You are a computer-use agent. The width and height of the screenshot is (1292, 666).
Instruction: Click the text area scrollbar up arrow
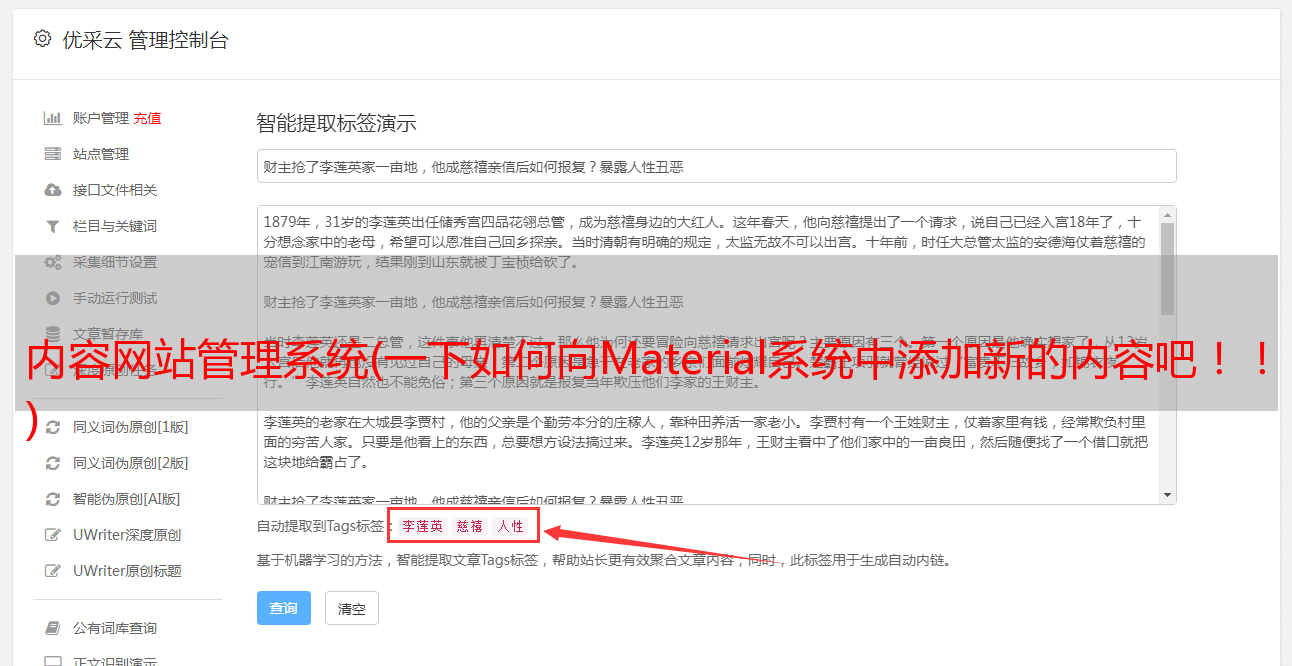tap(1167, 215)
